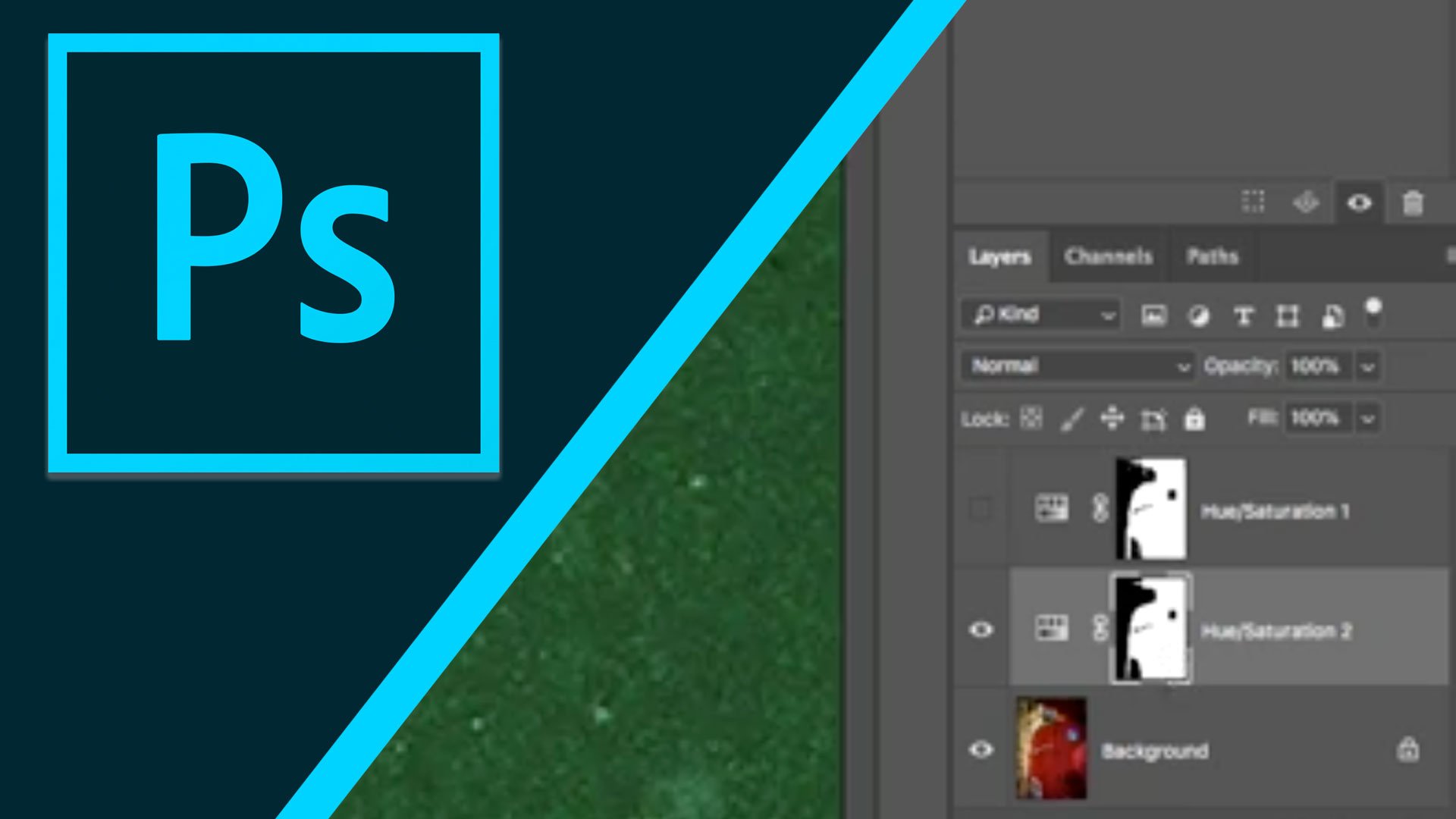Lock image pixels brush icon
The height and width of the screenshot is (819, 1456).
pyautogui.click(x=1072, y=419)
